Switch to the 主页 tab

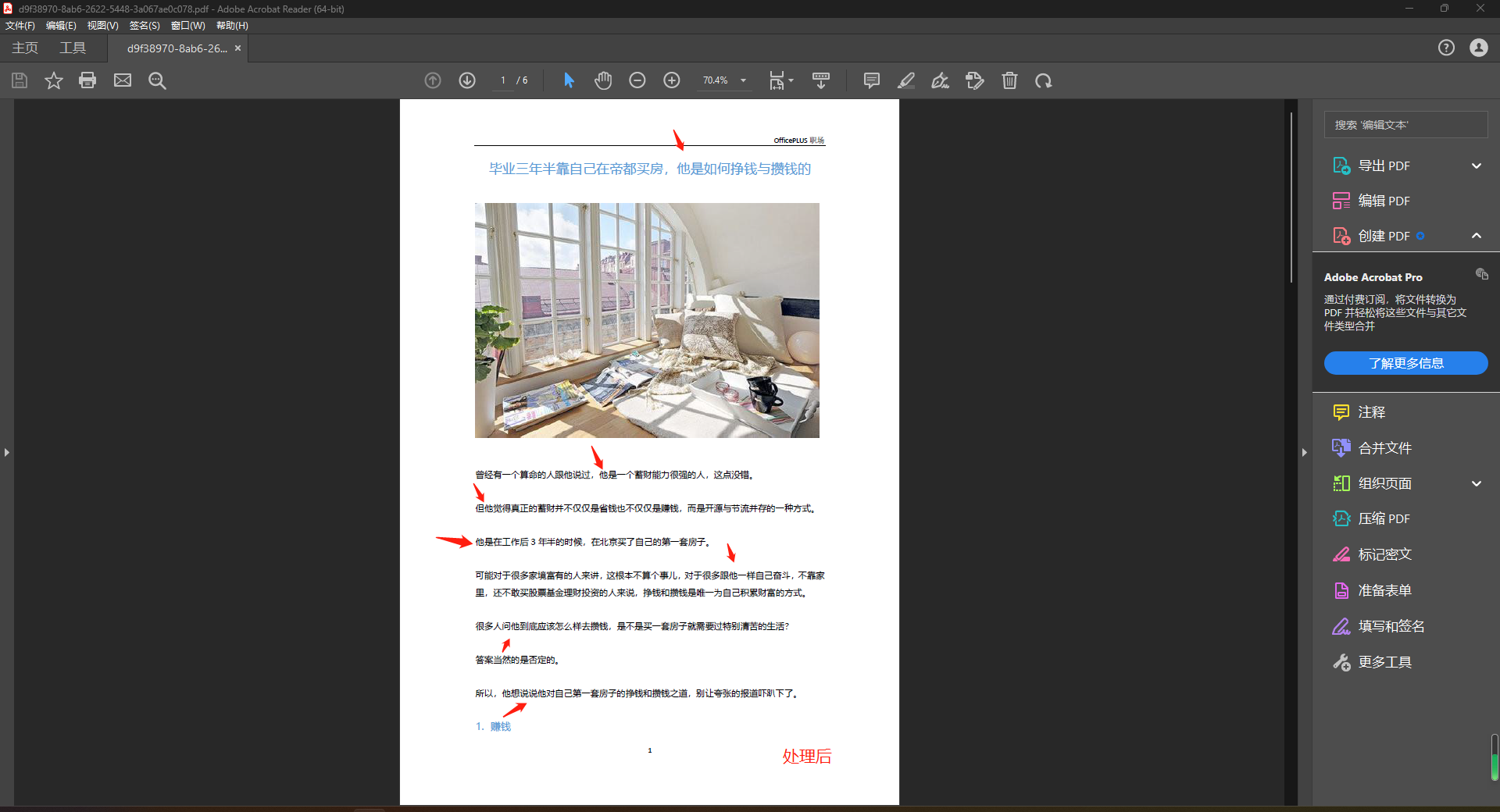[23, 48]
